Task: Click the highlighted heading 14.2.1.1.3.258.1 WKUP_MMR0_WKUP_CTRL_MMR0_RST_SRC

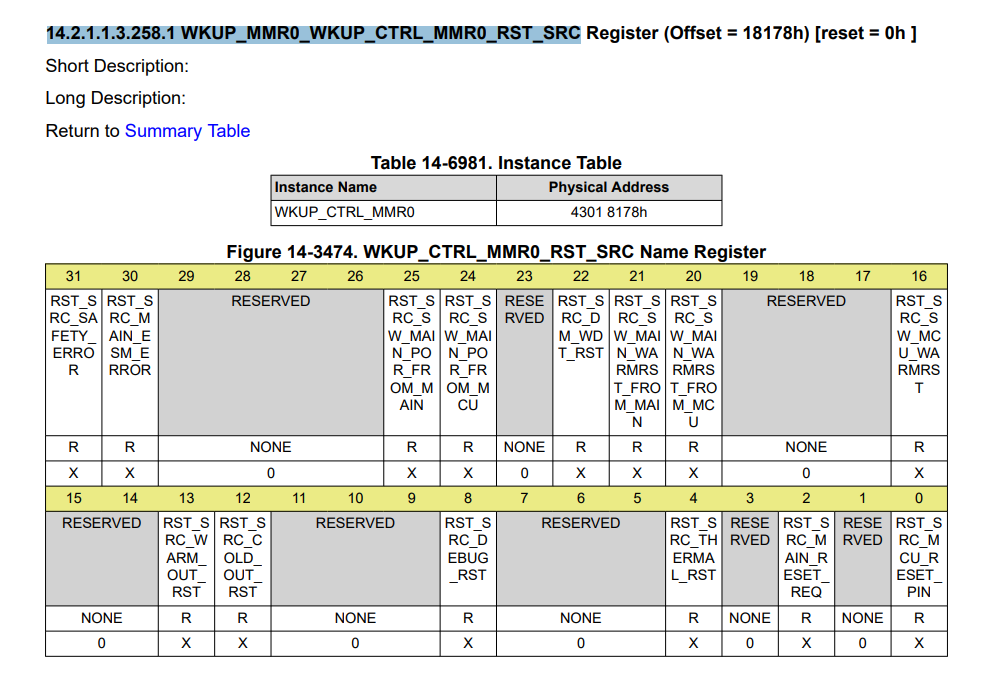Action: point(313,33)
